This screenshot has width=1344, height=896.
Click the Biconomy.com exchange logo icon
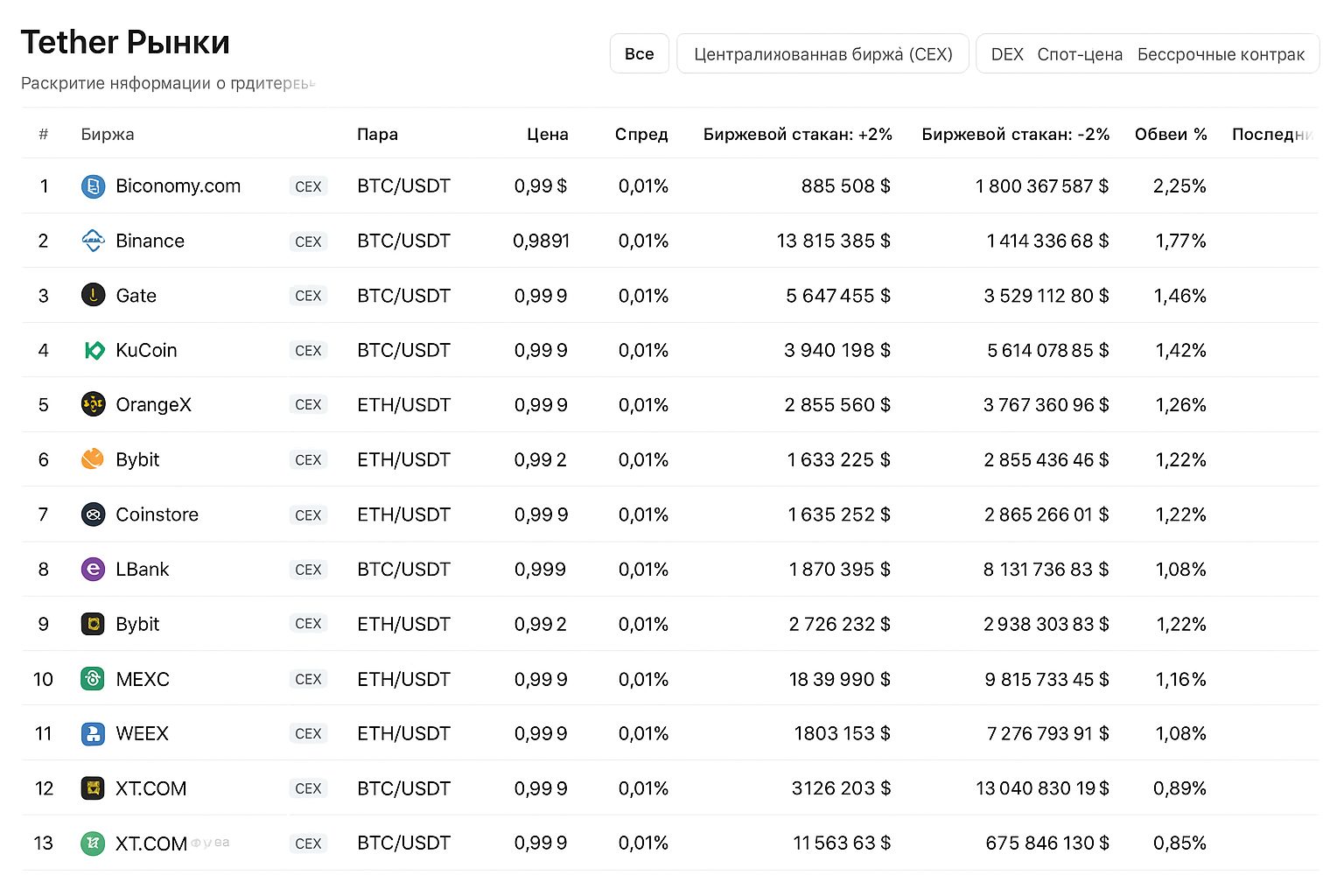coord(93,186)
